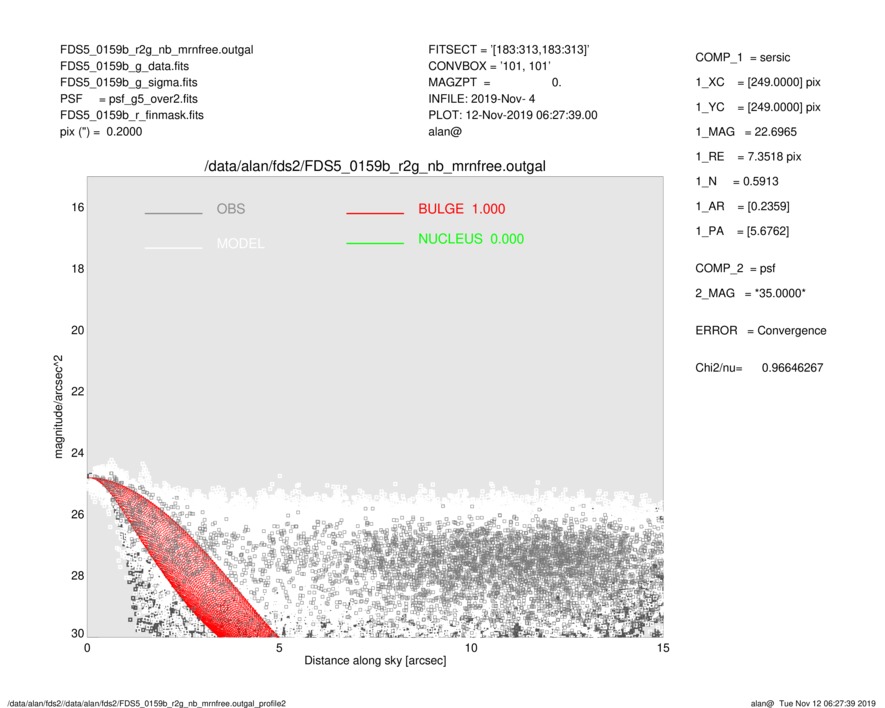Click the x-axis tick label 10
This screenshot has height=708, width=885.
click(471, 649)
